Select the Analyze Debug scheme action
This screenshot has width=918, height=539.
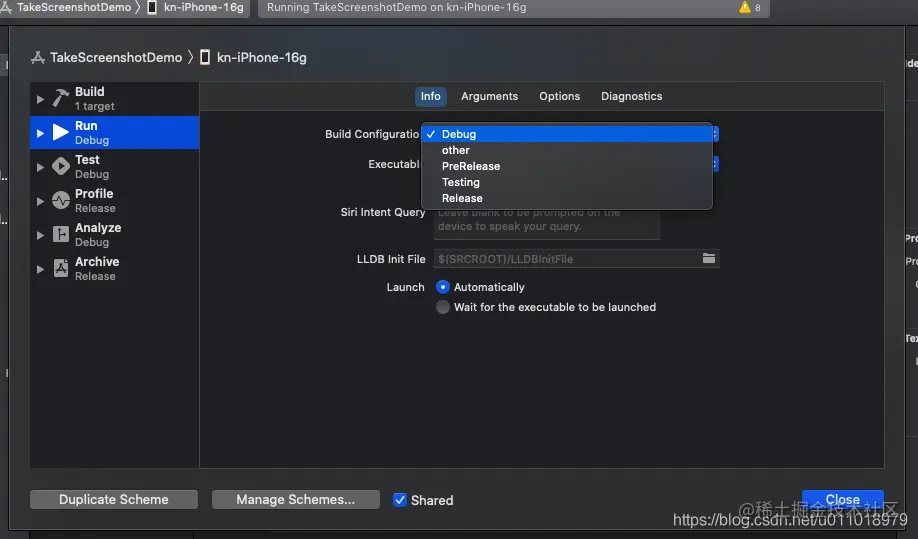point(114,234)
